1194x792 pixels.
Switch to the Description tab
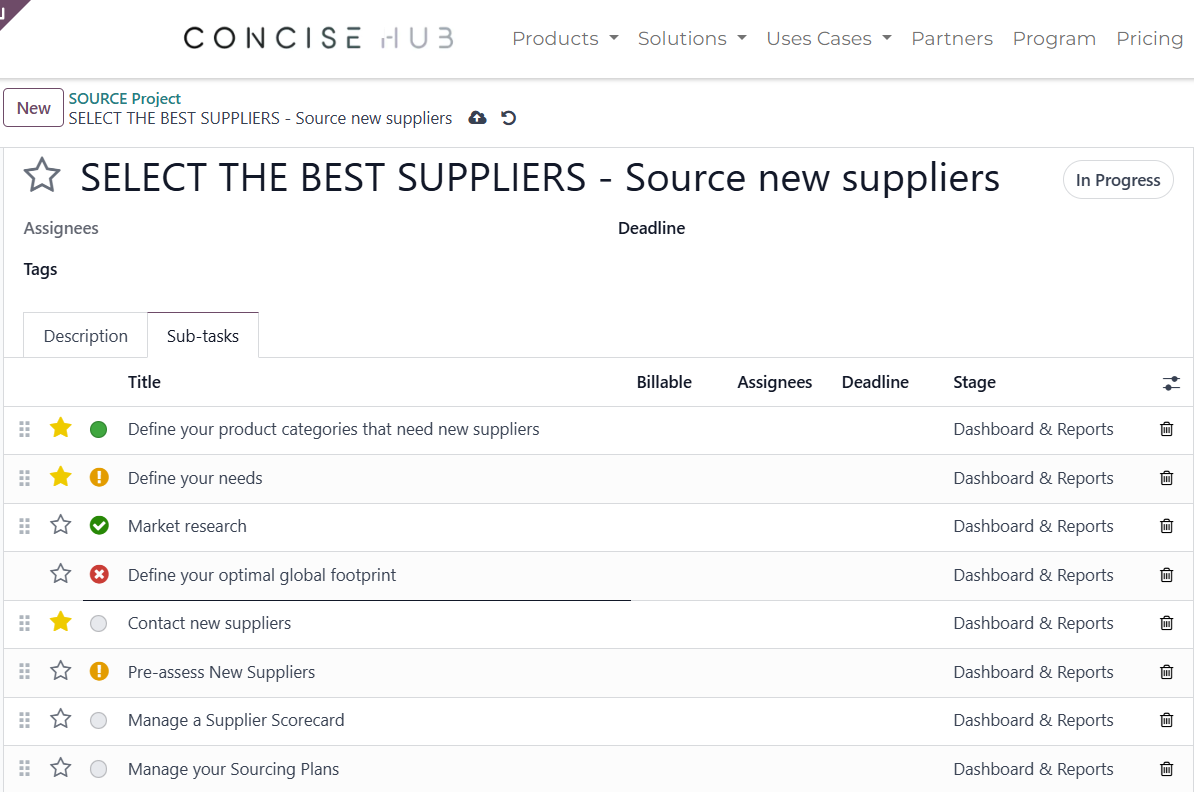pos(85,336)
